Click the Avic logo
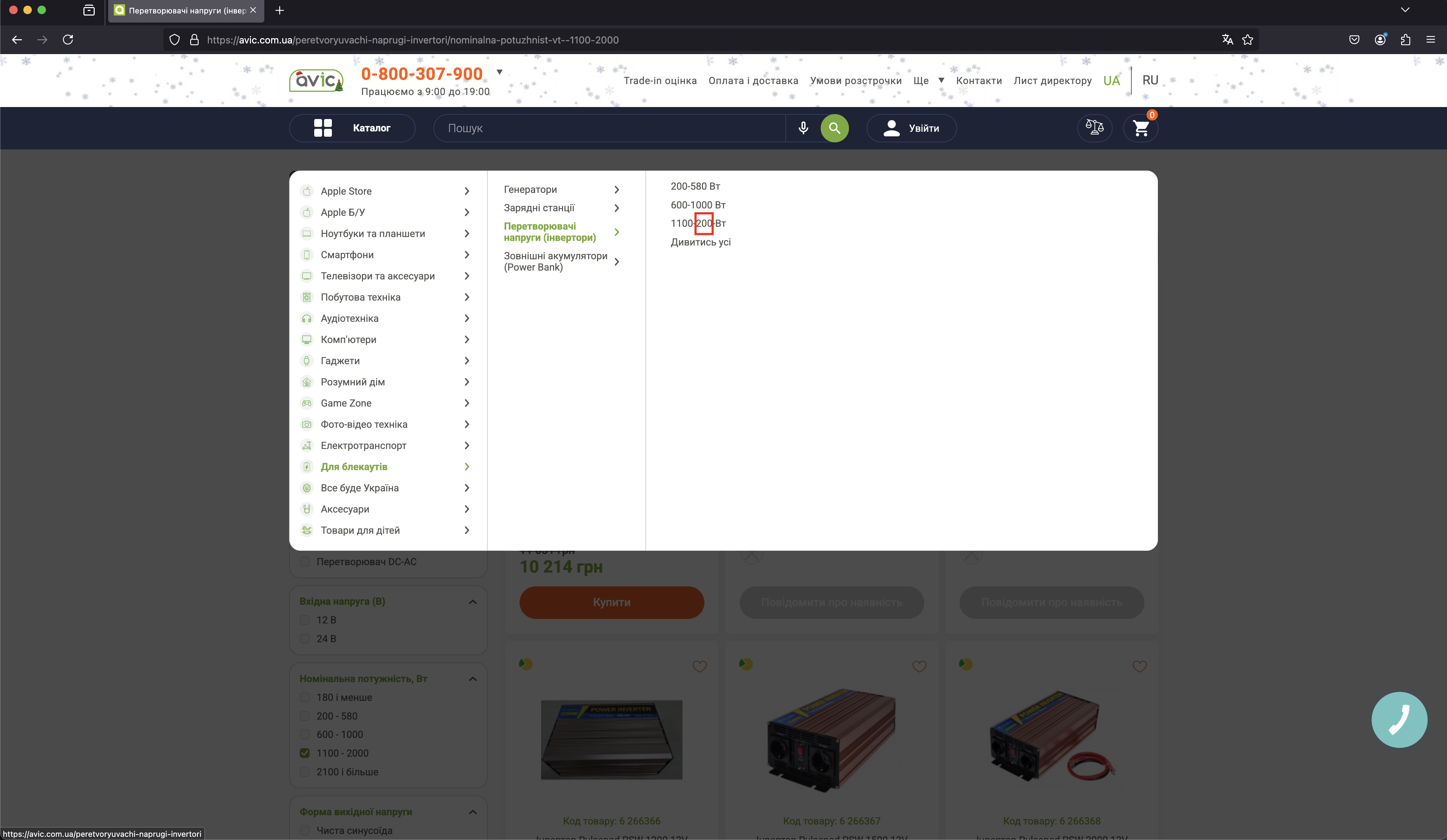This screenshot has height=840, width=1447. [x=316, y=80]
